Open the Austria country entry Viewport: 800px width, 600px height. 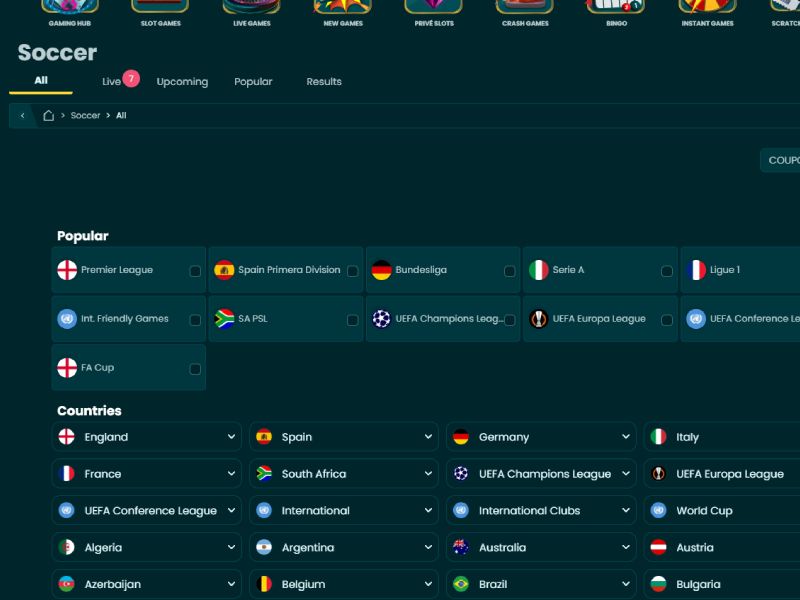[x=722, y=547]
